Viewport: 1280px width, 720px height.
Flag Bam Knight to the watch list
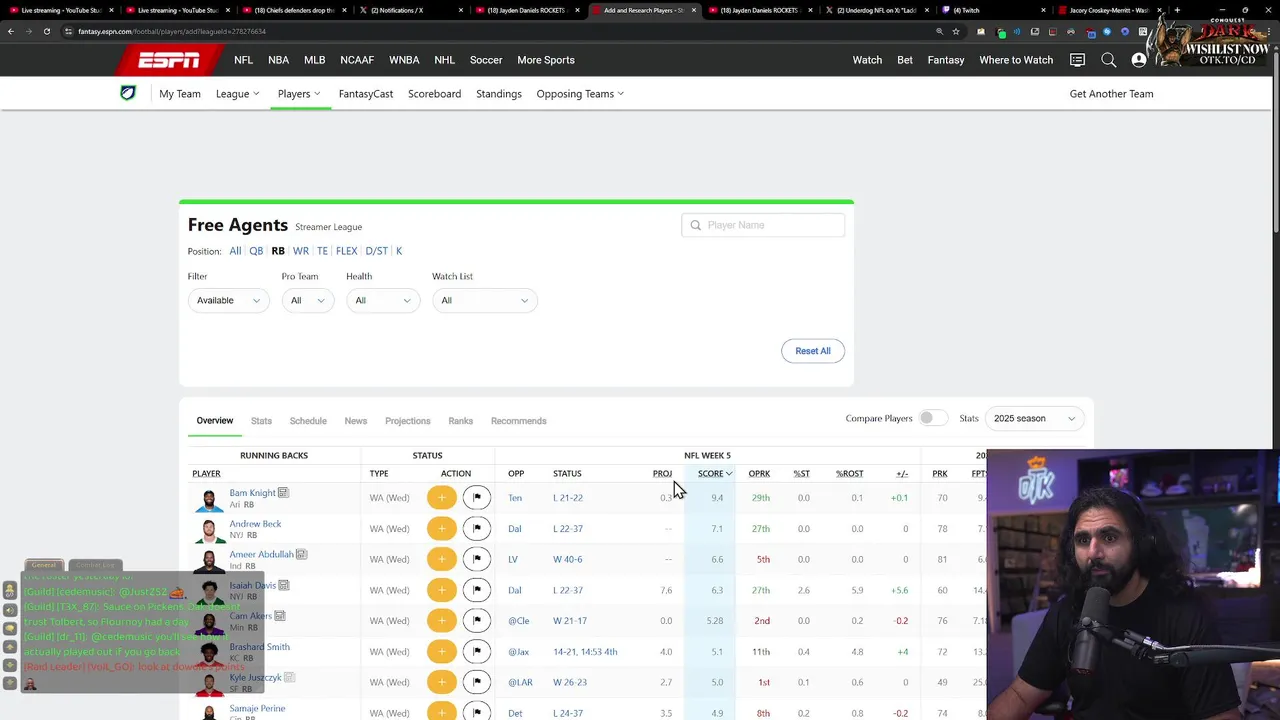click(477, 497)
